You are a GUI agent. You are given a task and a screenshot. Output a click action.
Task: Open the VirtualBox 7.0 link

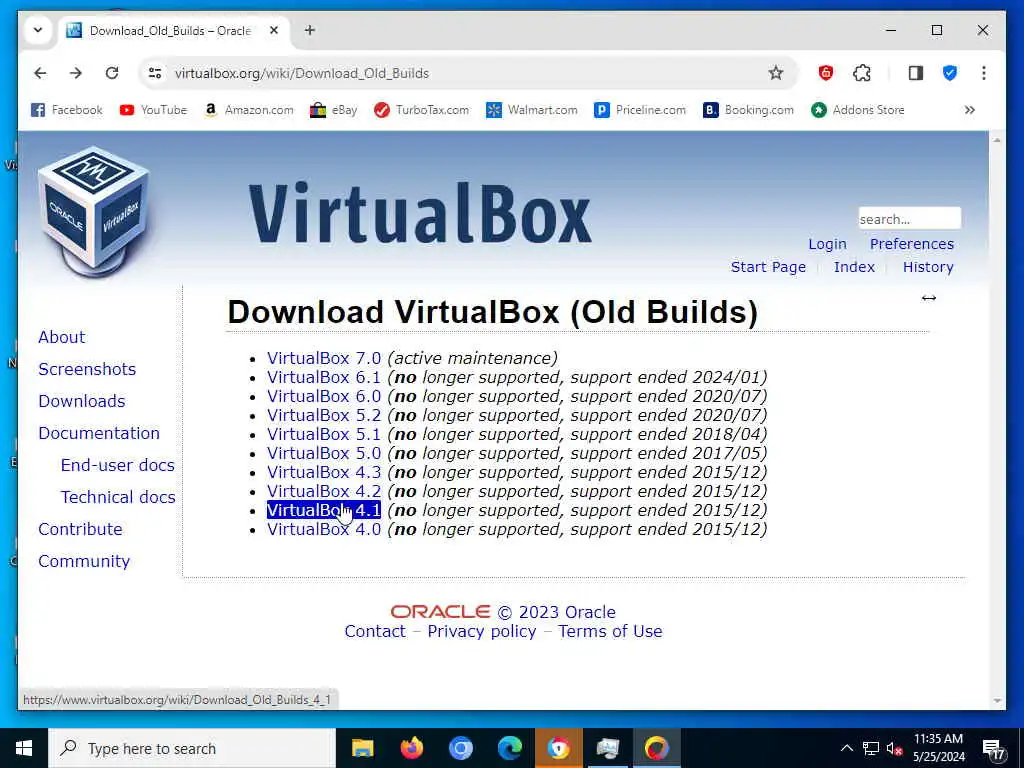324,359
